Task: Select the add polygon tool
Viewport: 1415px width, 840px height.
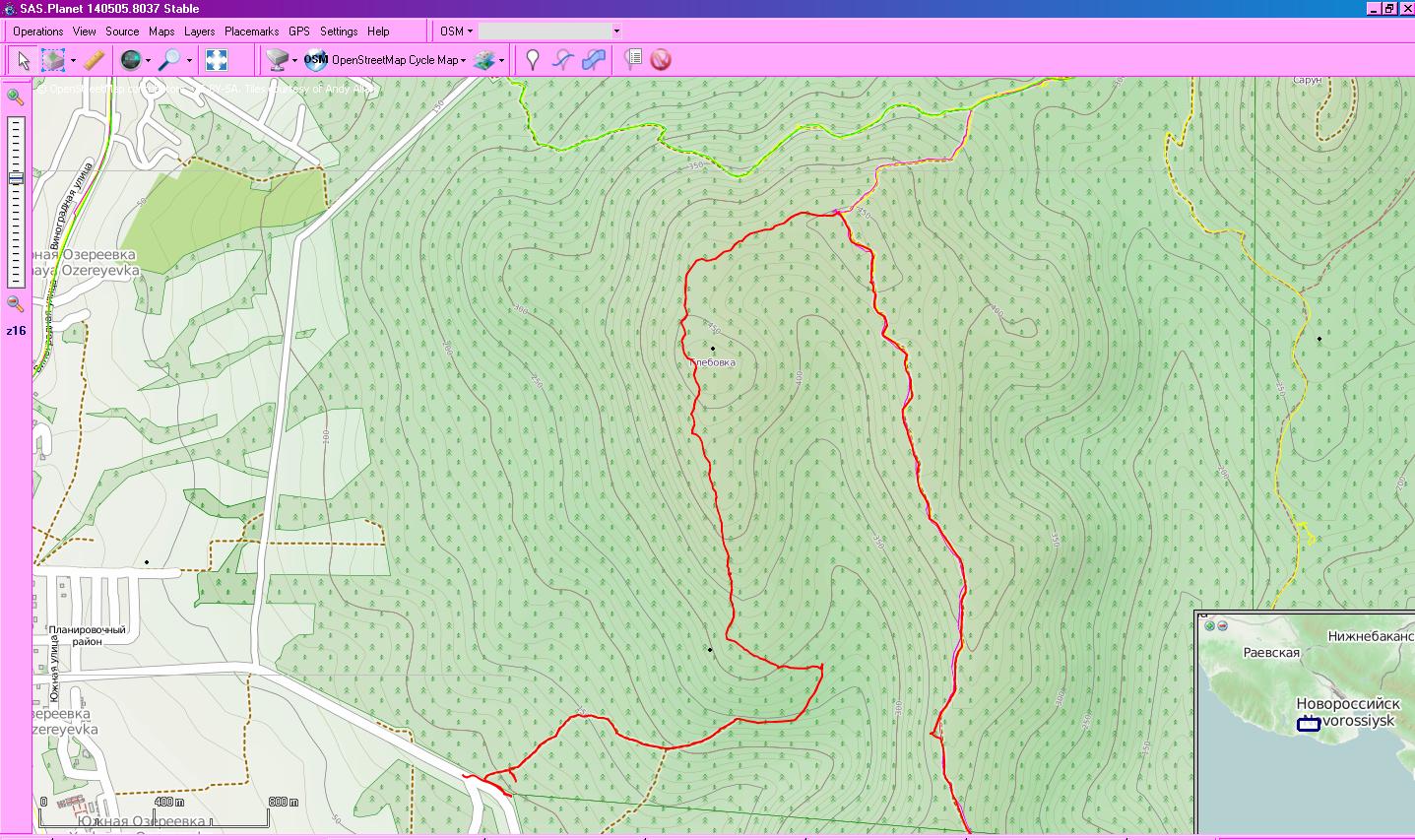Action: (x=593, y=60)
